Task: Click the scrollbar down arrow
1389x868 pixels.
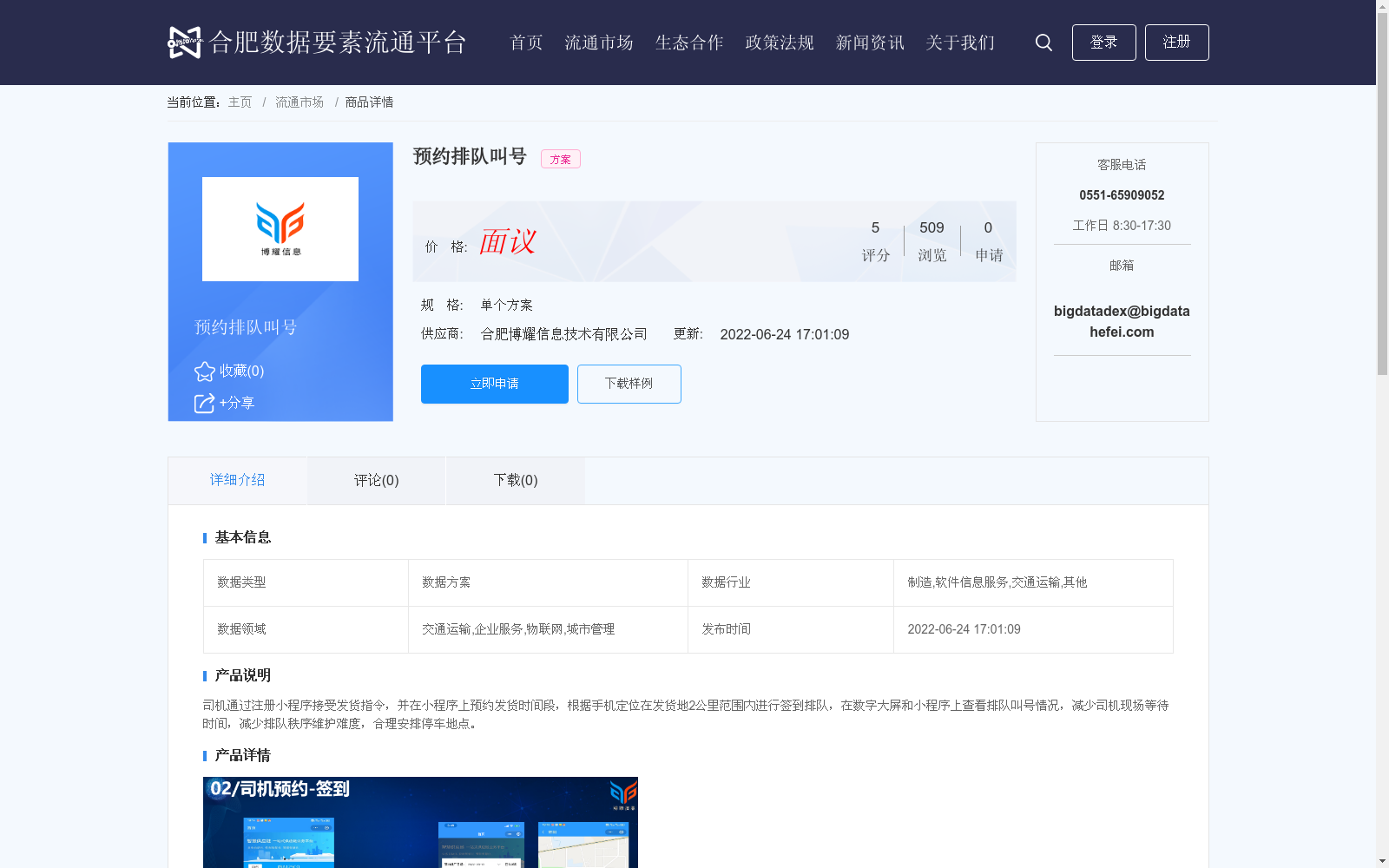Action: tap(1382, 862)
